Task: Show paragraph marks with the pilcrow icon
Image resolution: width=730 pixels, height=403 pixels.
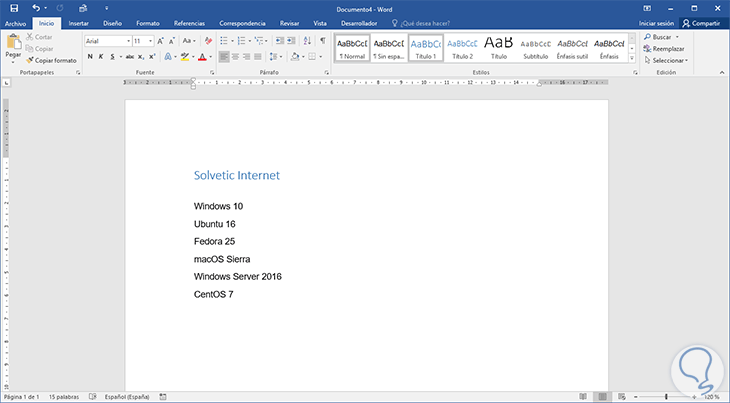Action: coord(322,41)
